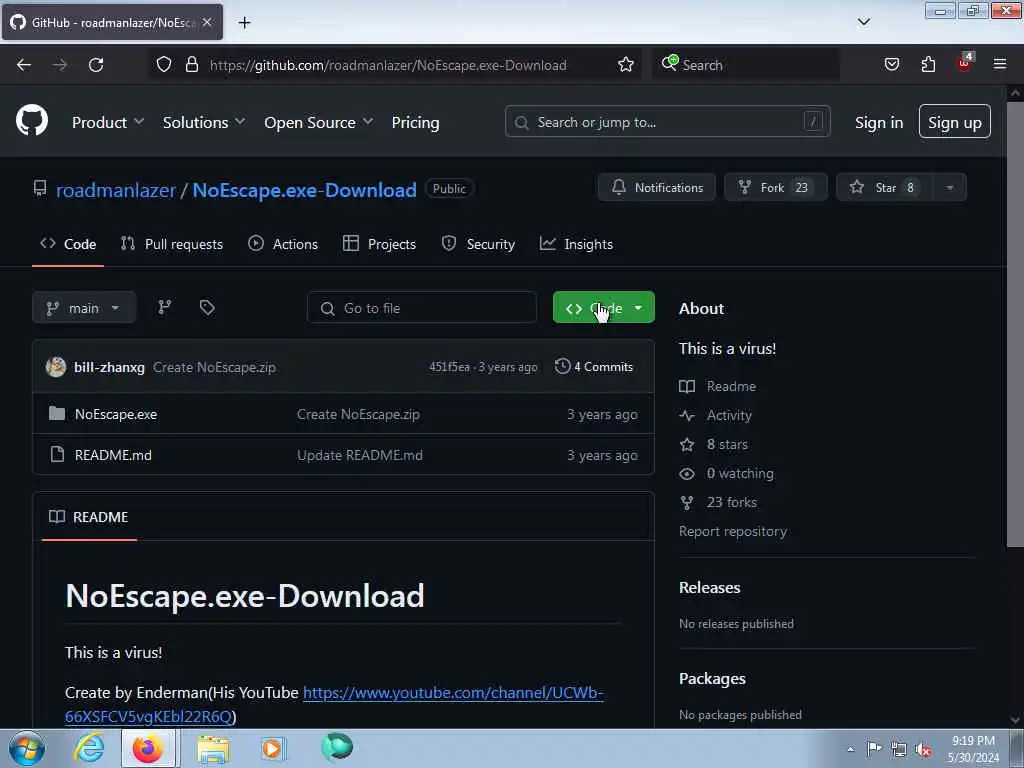
Task: Open bill-zhanxg author link
Action: (109, 367)
